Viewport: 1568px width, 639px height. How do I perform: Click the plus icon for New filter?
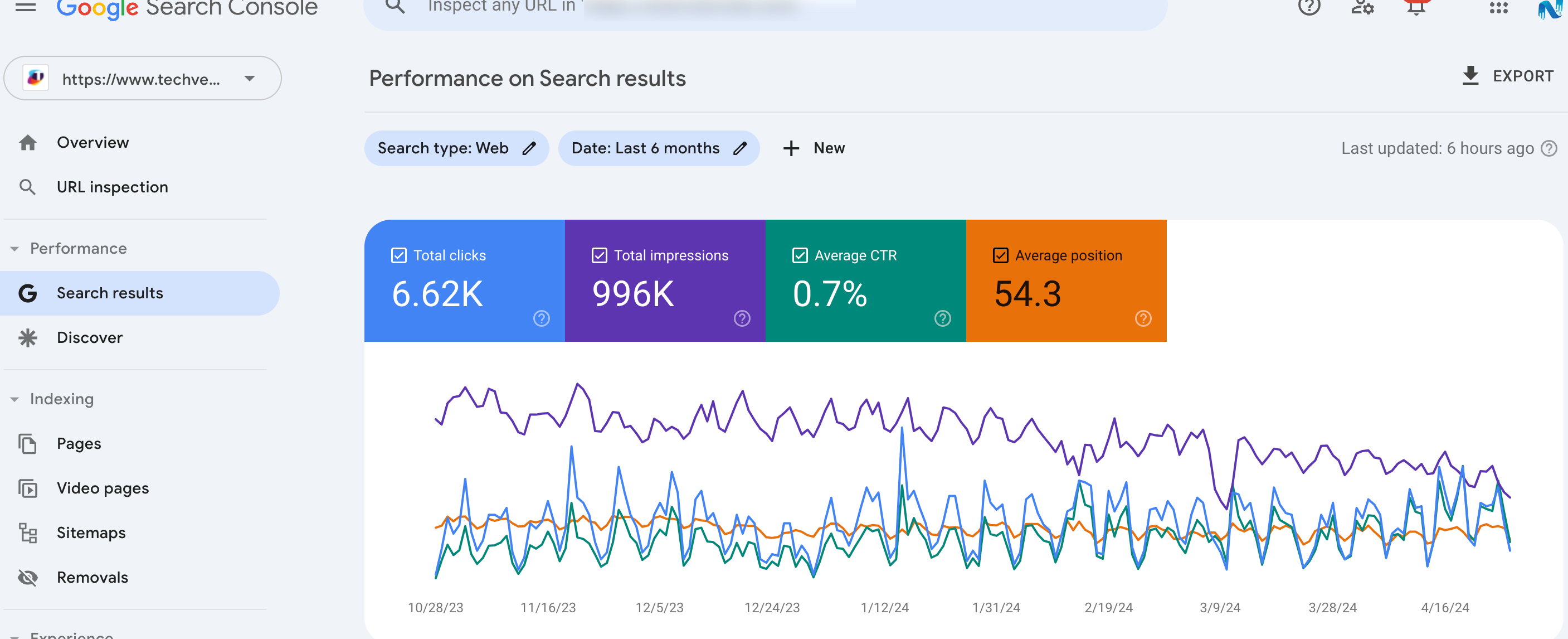(x=791, y=148)
